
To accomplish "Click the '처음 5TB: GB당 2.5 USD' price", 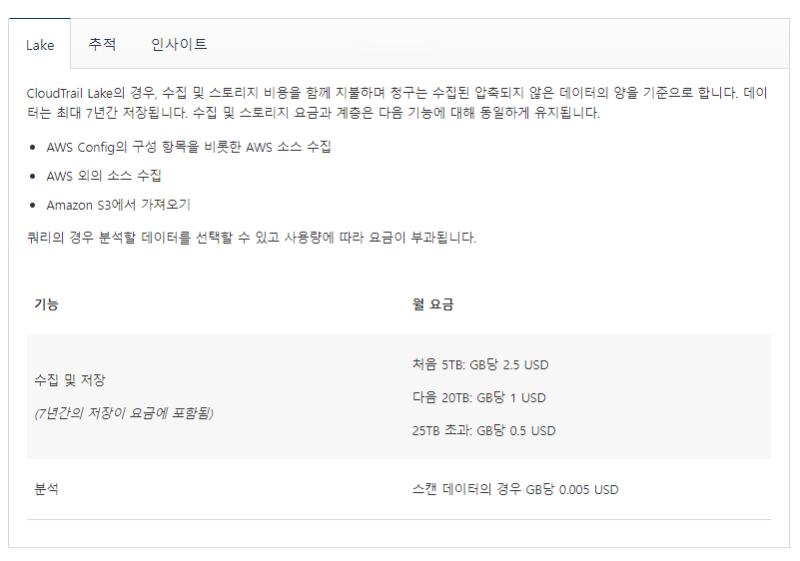I will point(479,364).
